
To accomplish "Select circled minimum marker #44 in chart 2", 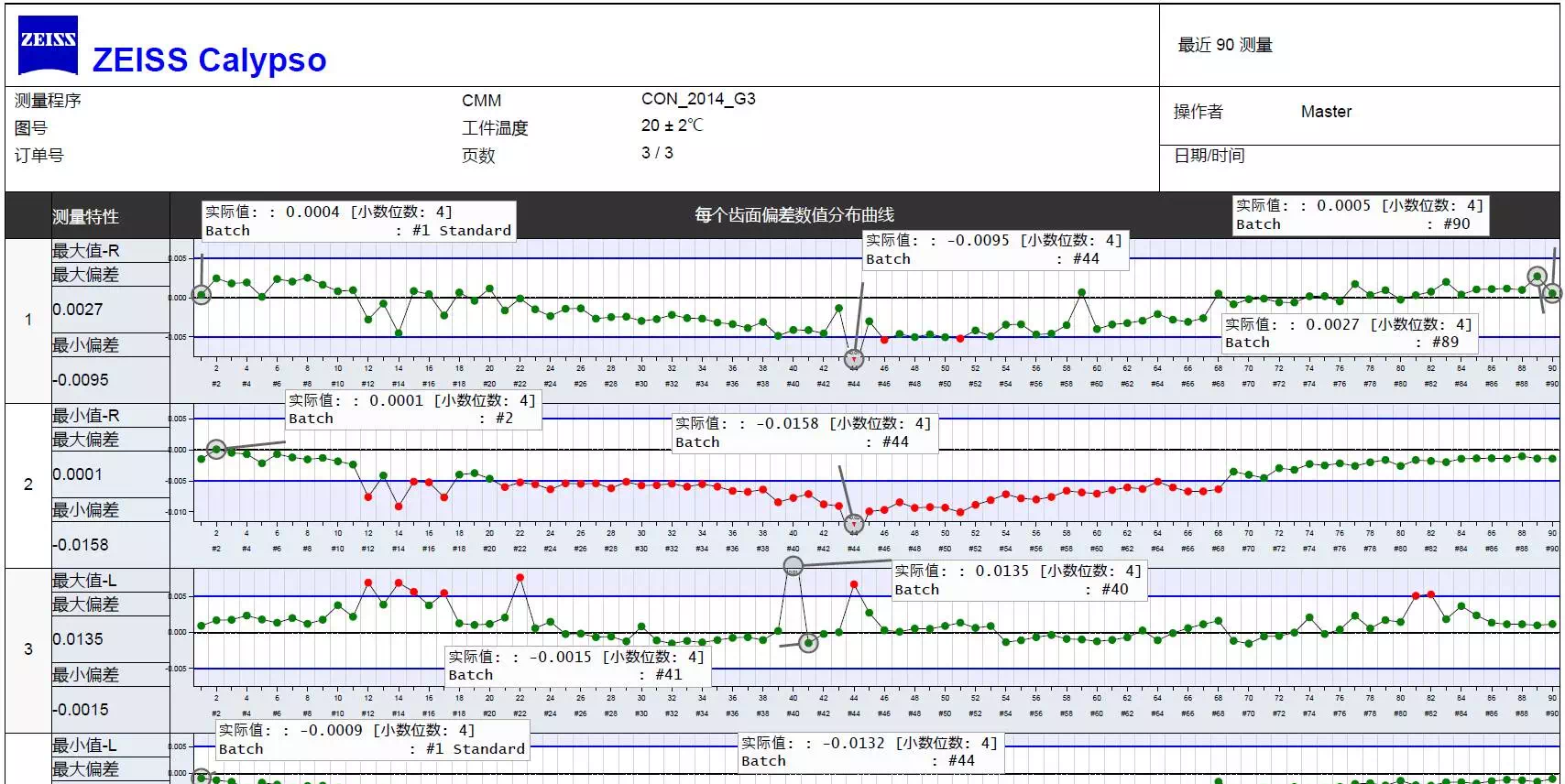I will click(854, 523).
